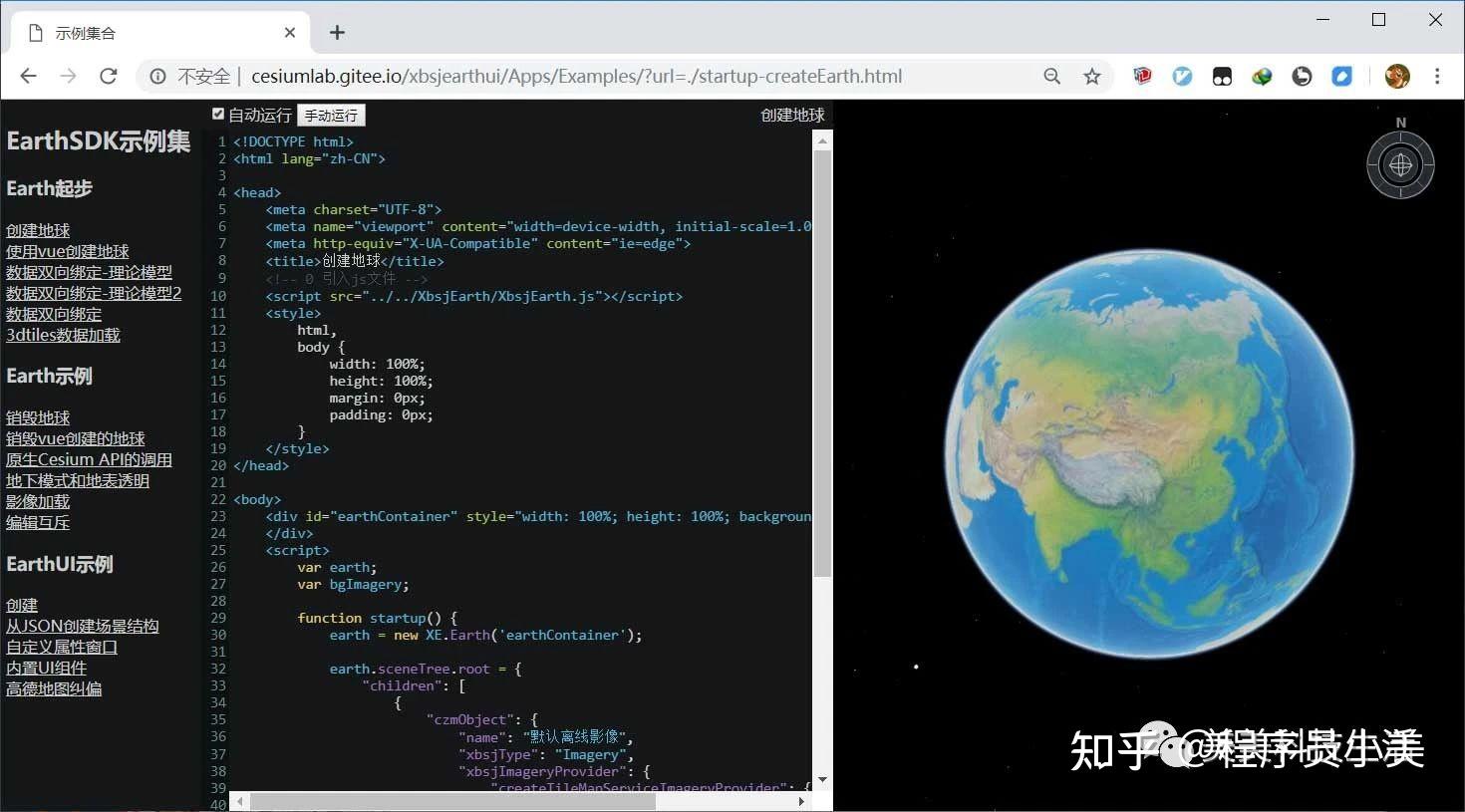Screen dimensions: 1465x812
Task: Click the magnifier zoom icon in address bar
Action: [x=1052, y=76]
